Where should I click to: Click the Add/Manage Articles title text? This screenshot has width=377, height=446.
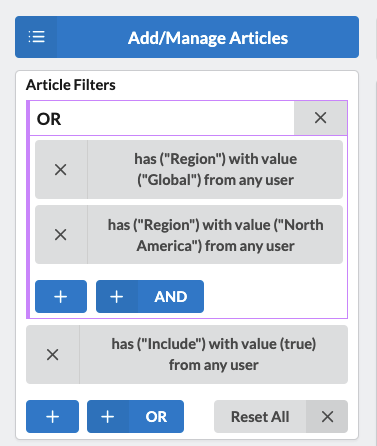pyautogui.click(x=208, y=38)
